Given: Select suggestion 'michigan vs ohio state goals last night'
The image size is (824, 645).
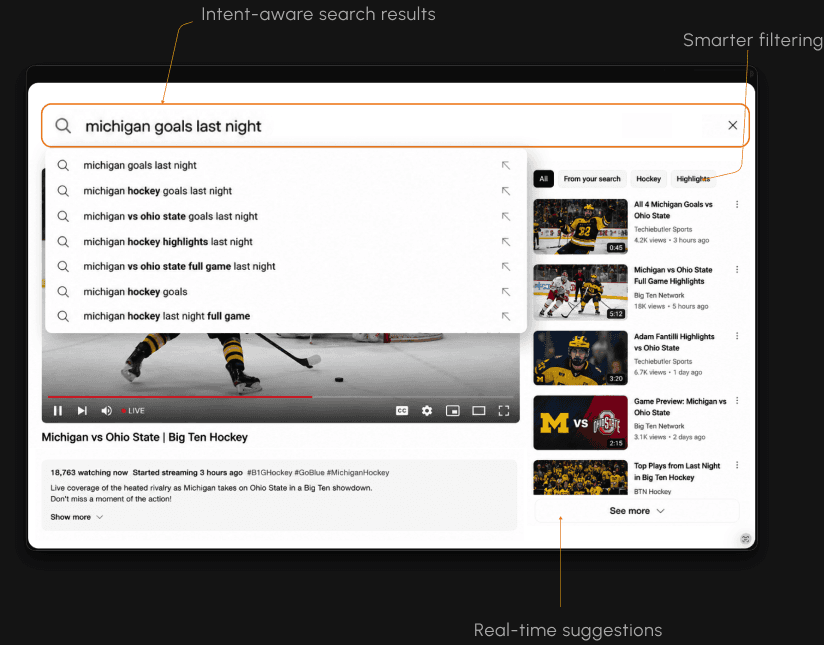Looking at the screenshot, I should (286, 216).
